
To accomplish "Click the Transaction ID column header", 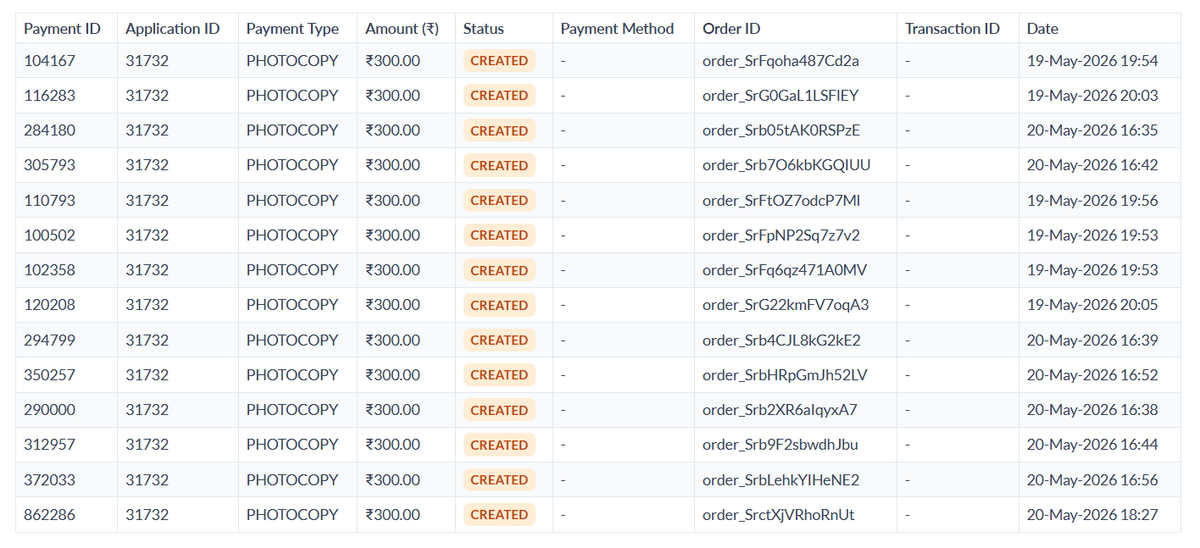I will [952, 29].
